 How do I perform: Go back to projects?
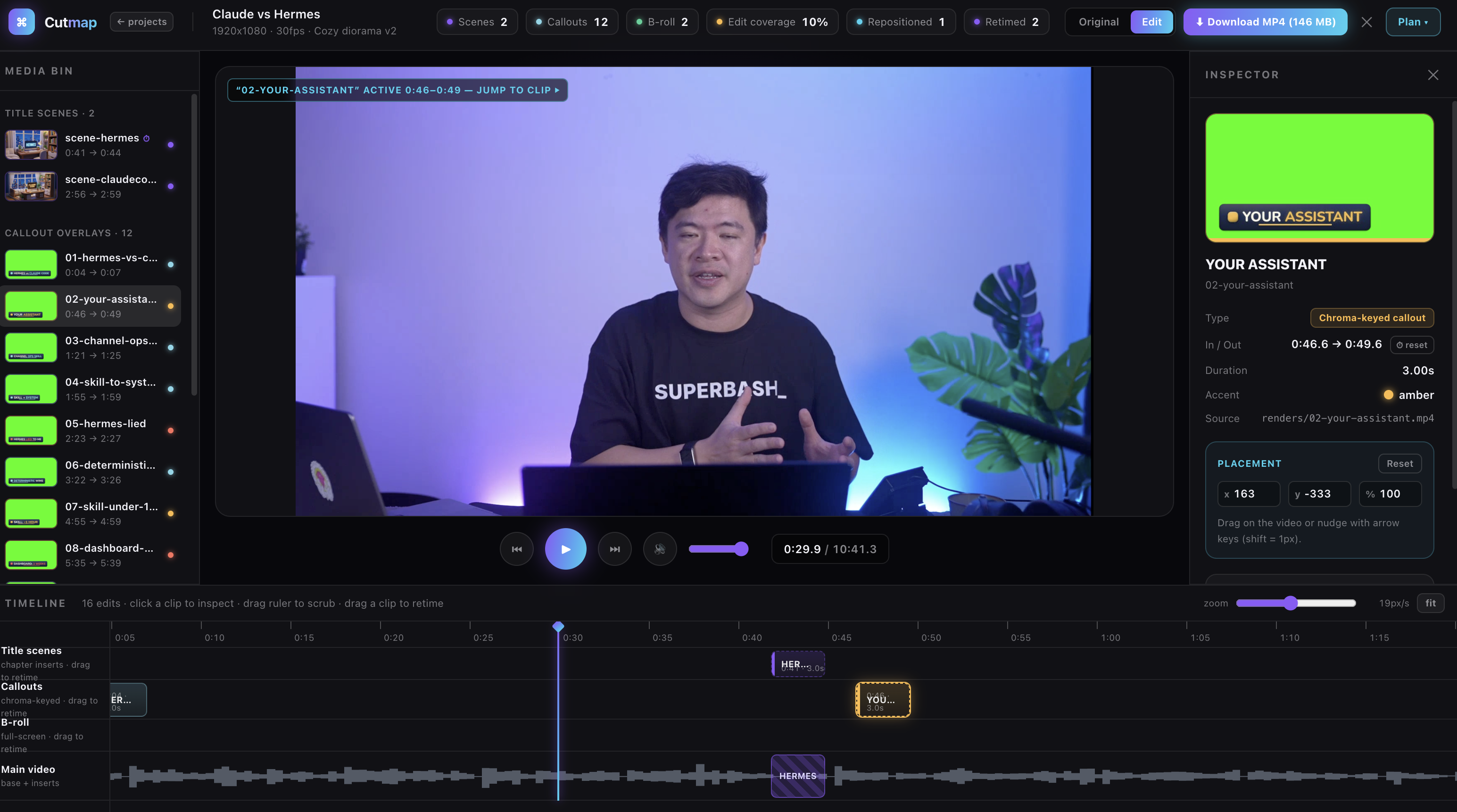pyautogui.click(x=141, y=22)
